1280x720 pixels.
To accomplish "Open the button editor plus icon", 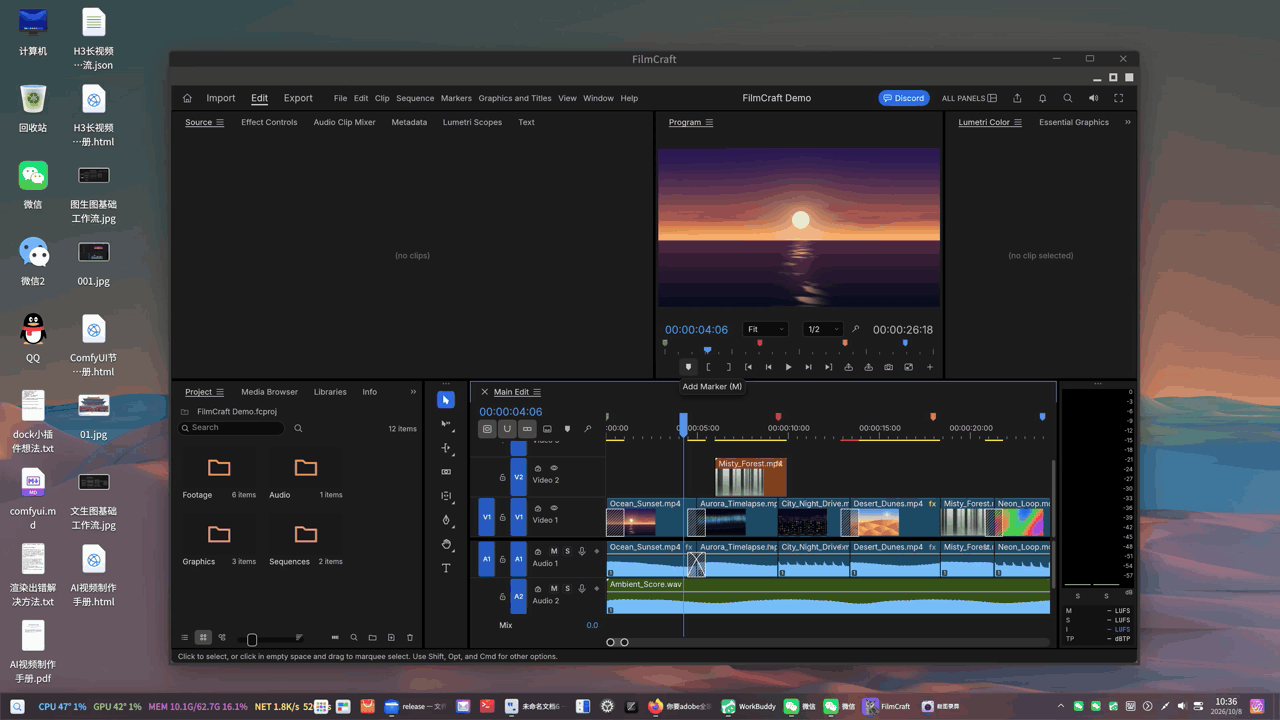I will pos(929,367).
